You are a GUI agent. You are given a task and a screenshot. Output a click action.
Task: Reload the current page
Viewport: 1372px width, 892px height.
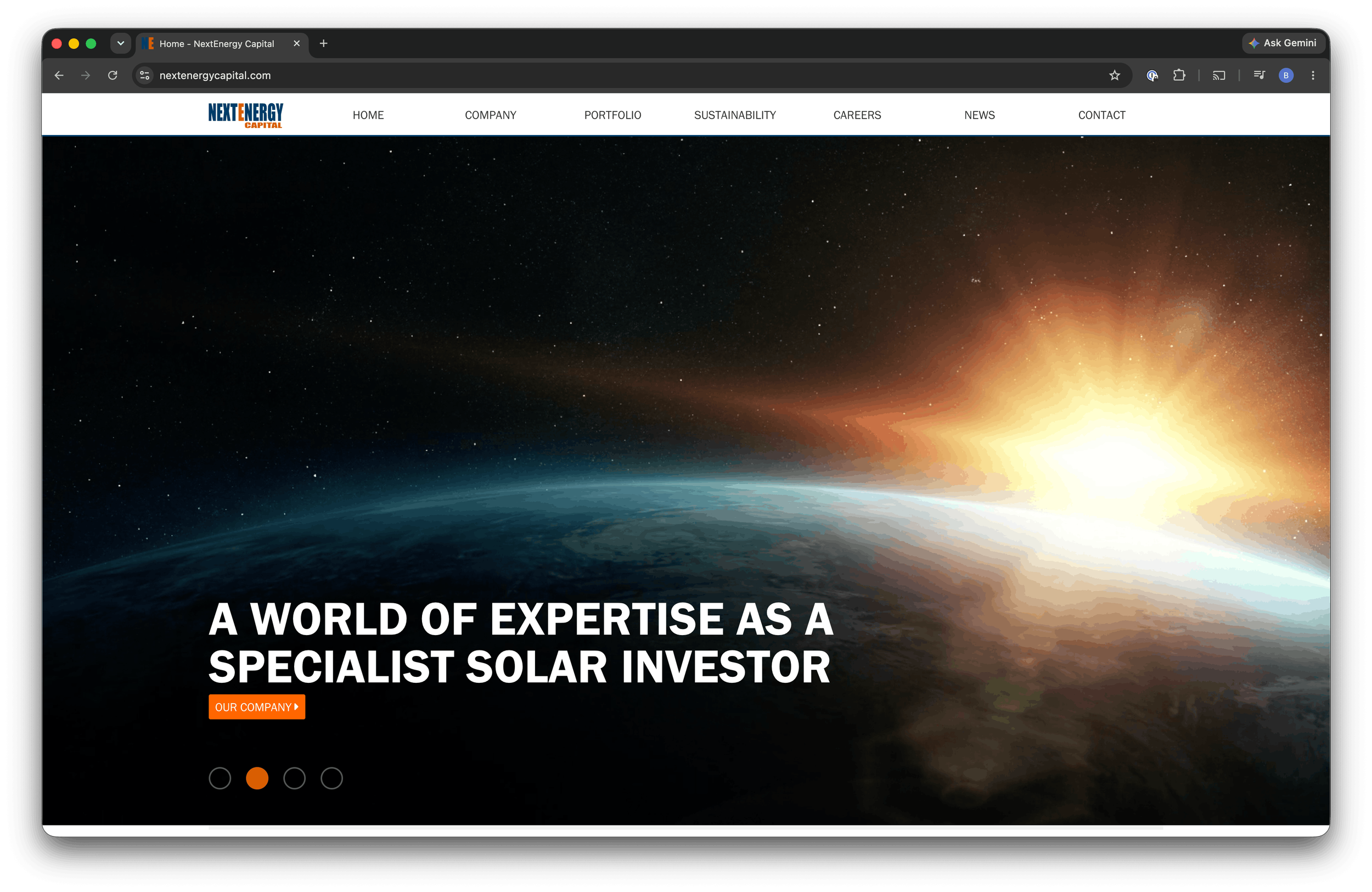(x=113, y=76)
